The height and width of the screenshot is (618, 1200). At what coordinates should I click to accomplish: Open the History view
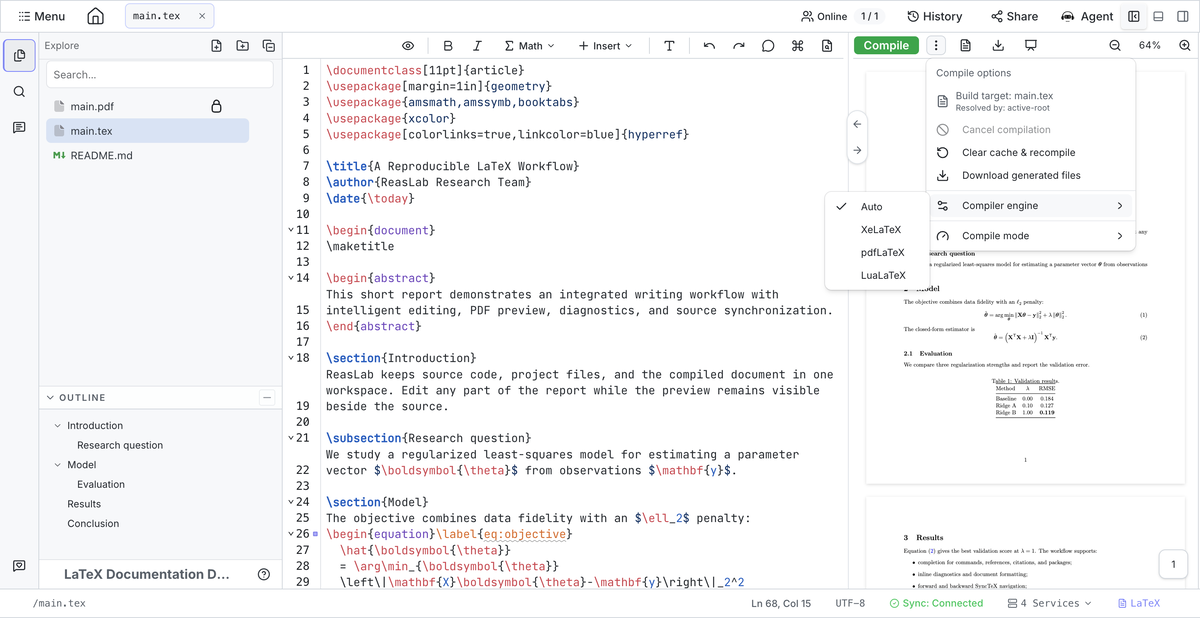point(934,16)
